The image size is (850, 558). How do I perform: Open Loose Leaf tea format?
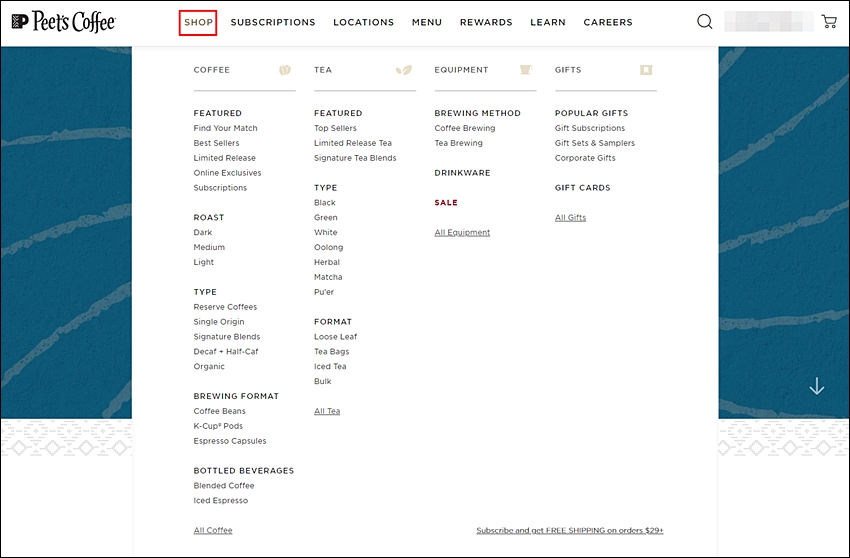tap(336, 337)
